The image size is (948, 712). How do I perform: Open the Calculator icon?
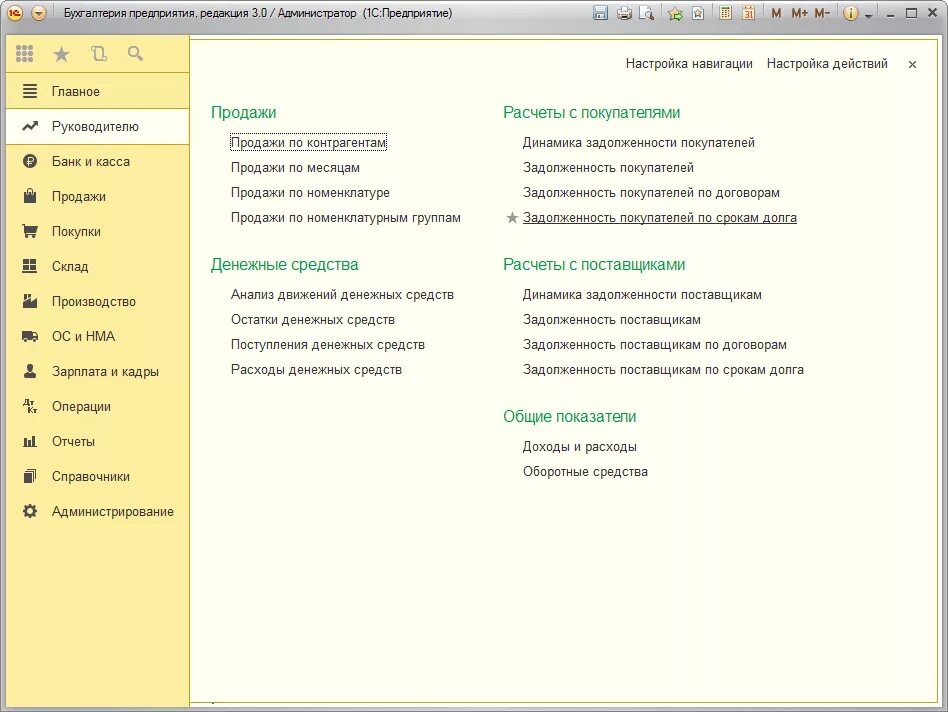tap(726, 13)
